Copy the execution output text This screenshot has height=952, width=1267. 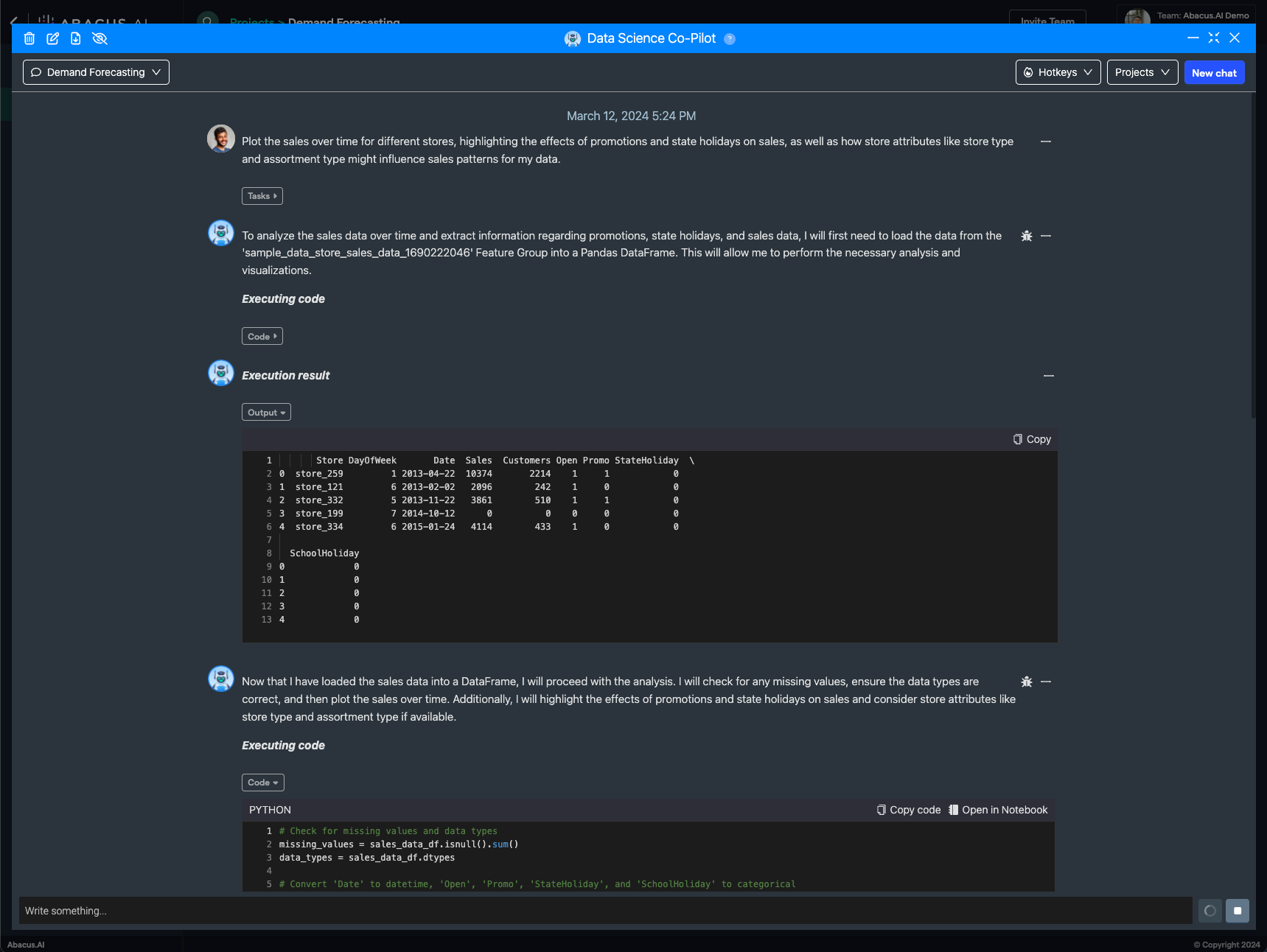click(1032, 439)
